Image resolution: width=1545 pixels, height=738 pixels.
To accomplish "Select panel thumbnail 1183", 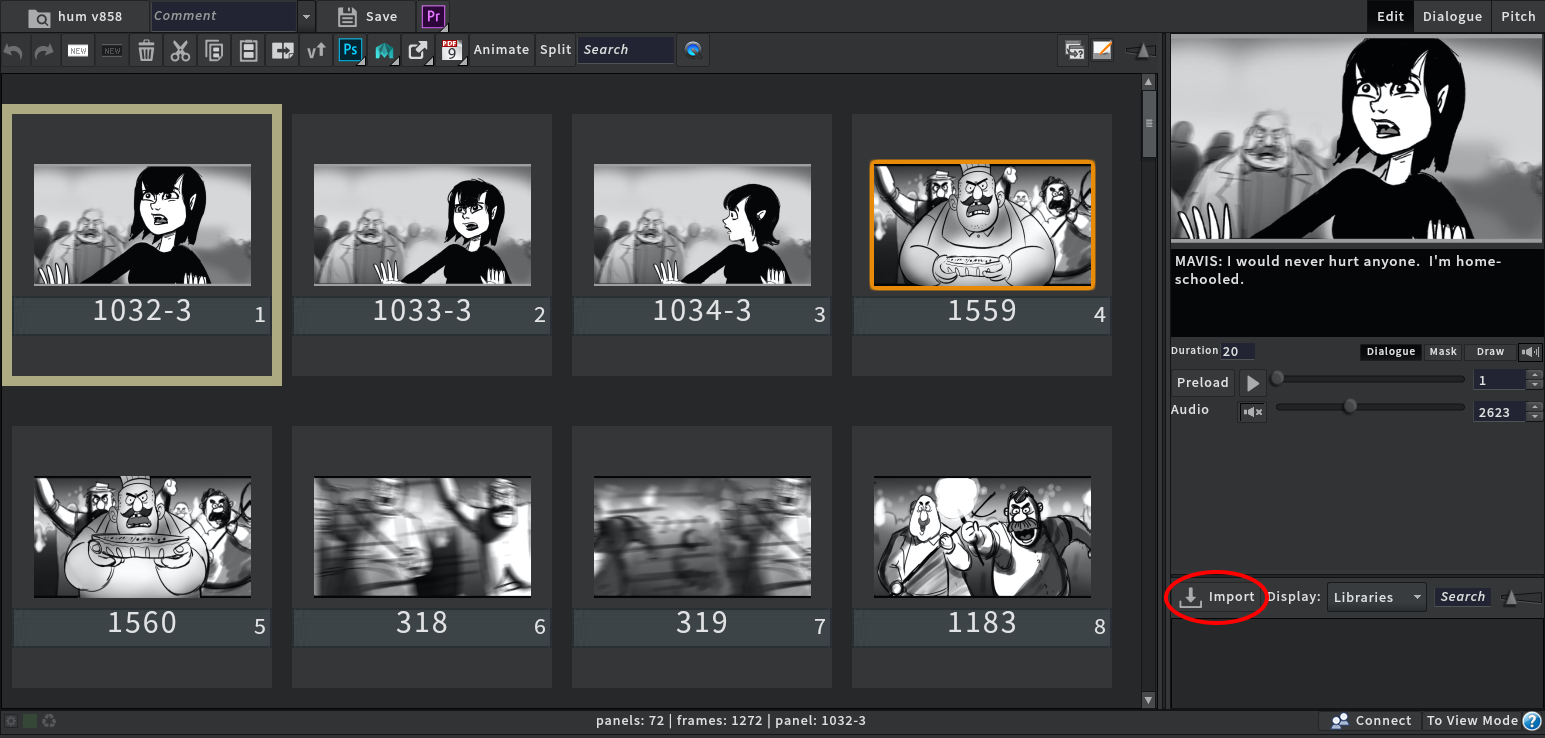I will click(x=982, y=537).
